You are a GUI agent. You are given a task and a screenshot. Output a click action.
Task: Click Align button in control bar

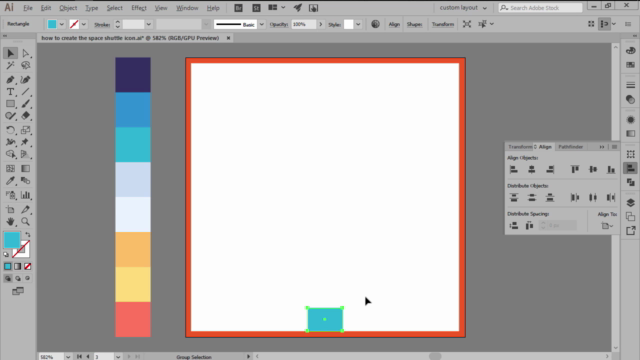[x=394, y=24]
